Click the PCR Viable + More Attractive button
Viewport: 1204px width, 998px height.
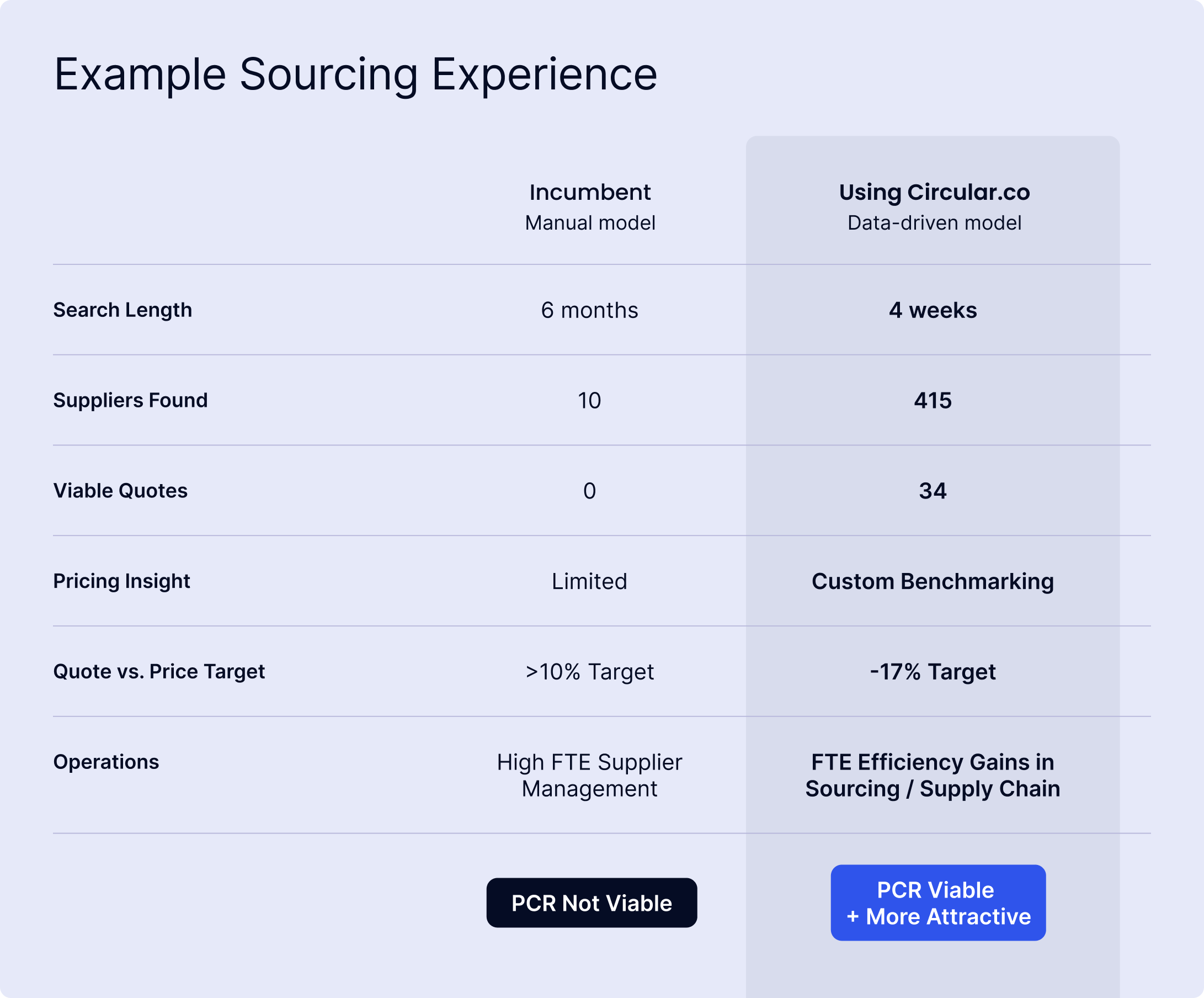click(x=938, y=903)
